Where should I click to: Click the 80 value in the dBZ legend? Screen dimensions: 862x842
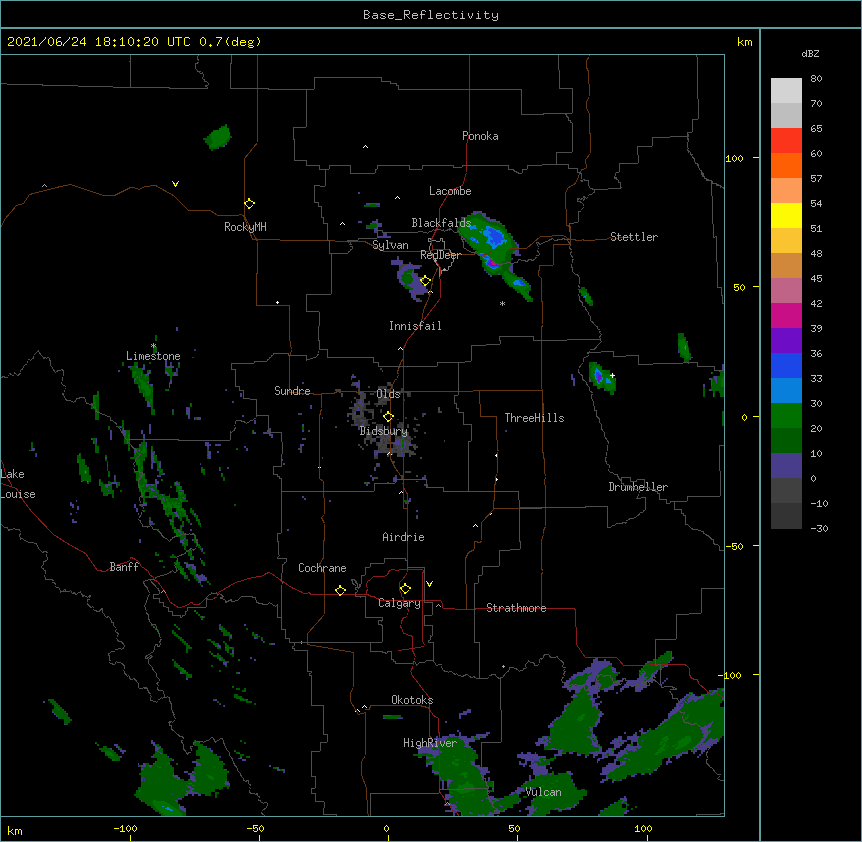point(816,79)
